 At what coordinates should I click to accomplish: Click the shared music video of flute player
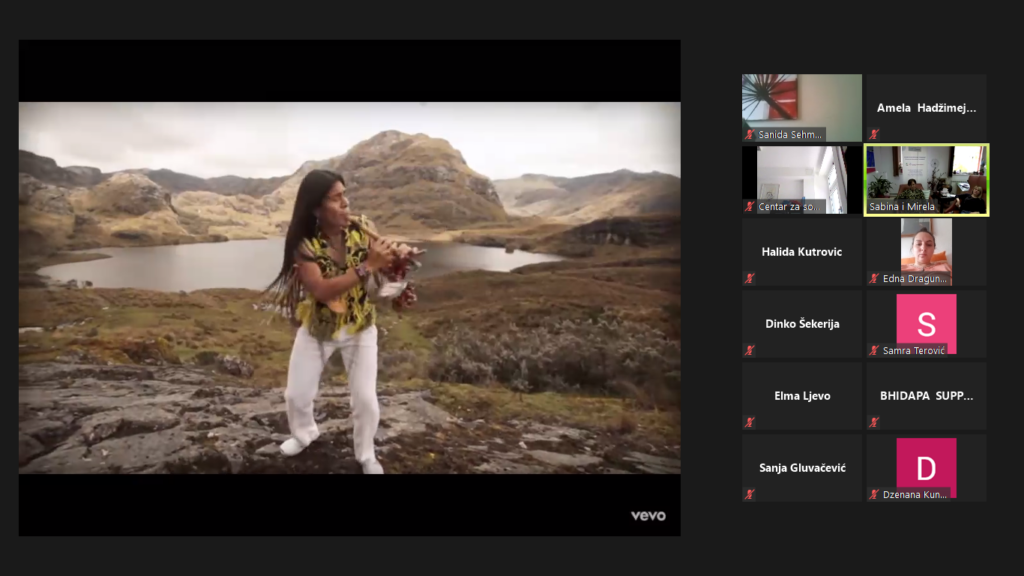tap(349, 288)
